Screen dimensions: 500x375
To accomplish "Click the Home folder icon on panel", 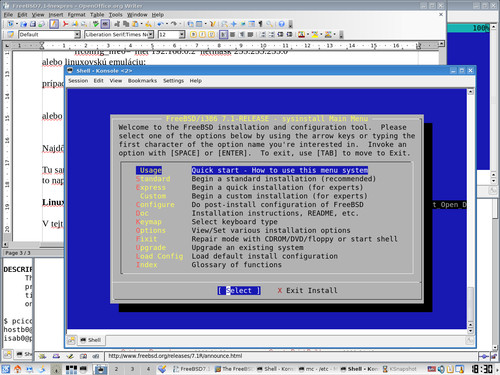I will 17,369.
